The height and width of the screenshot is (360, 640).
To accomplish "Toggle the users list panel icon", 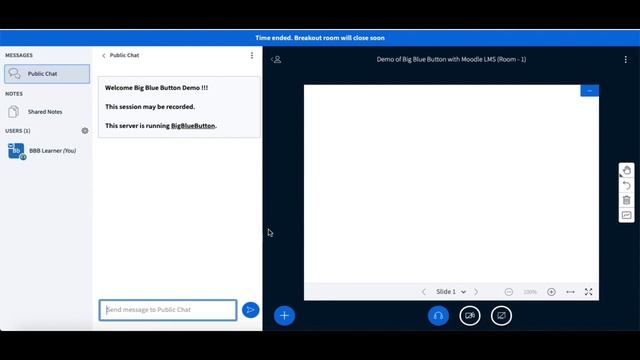I will click(276, 60).
